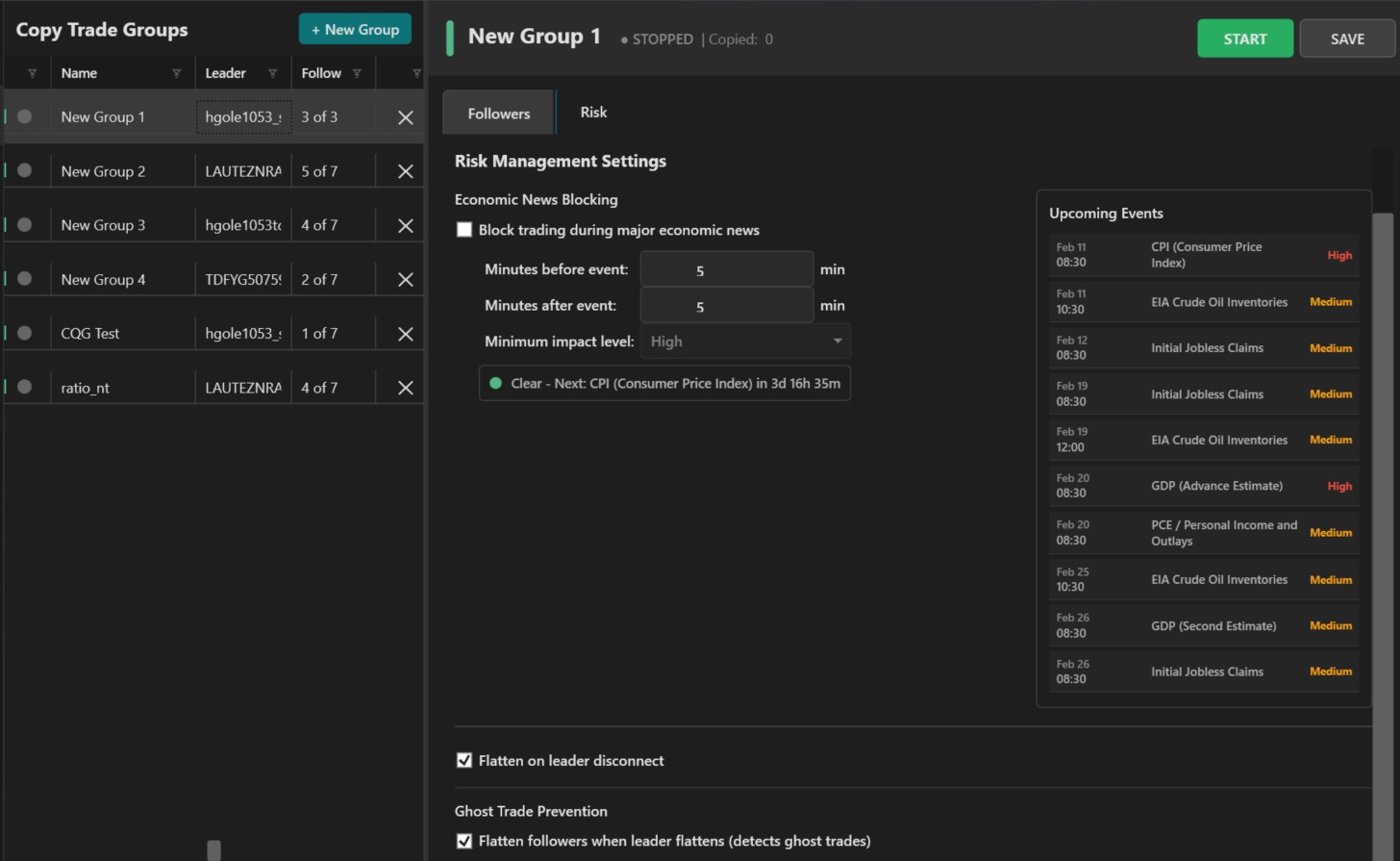Select the Followers tab
The width and height of the screenshot is (1400, 861).
[x=498, y=113]
